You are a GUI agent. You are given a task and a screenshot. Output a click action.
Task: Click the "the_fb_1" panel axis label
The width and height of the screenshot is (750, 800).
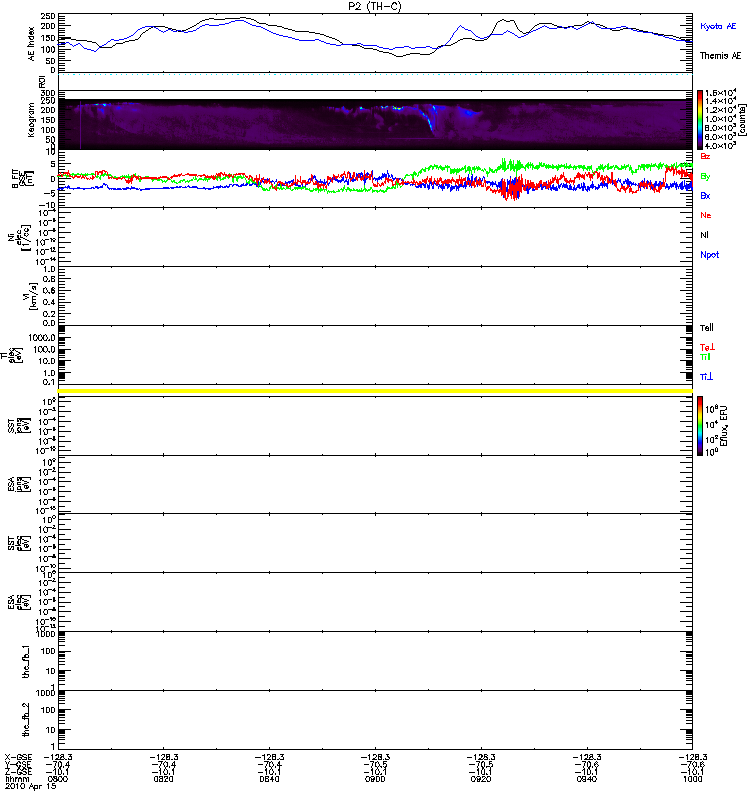tap(26, 661)
